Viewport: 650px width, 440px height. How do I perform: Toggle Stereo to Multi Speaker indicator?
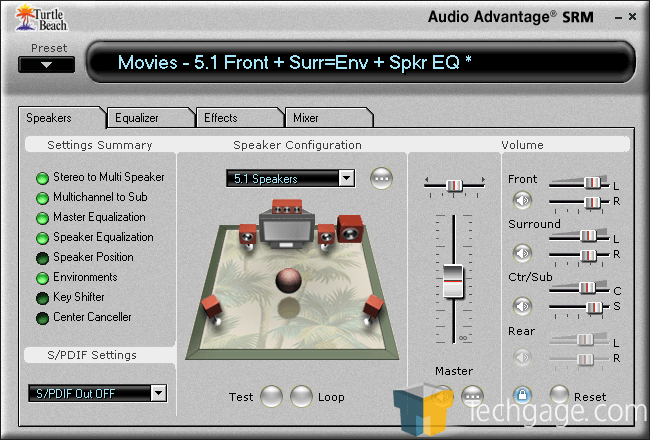(x=42, y=178)
